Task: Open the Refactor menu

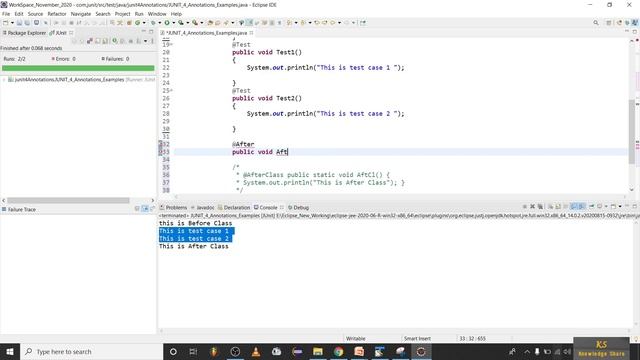Action: 57,14
